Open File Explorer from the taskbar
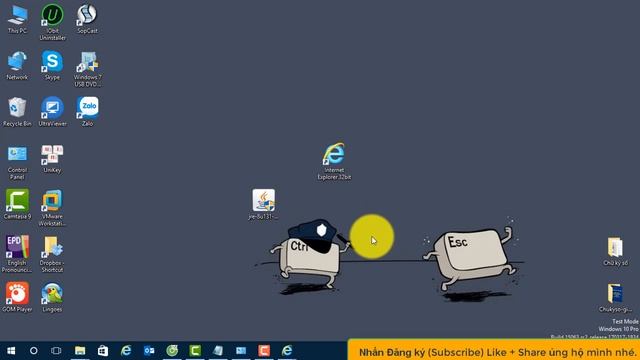This screenshot has width=640, height=360. (x=80, y=351)
